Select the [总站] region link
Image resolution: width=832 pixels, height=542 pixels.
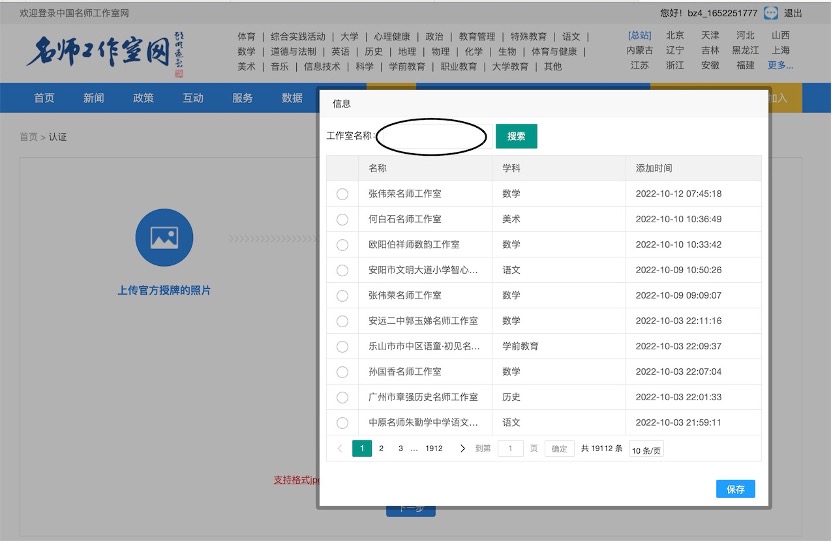point(640,36)
